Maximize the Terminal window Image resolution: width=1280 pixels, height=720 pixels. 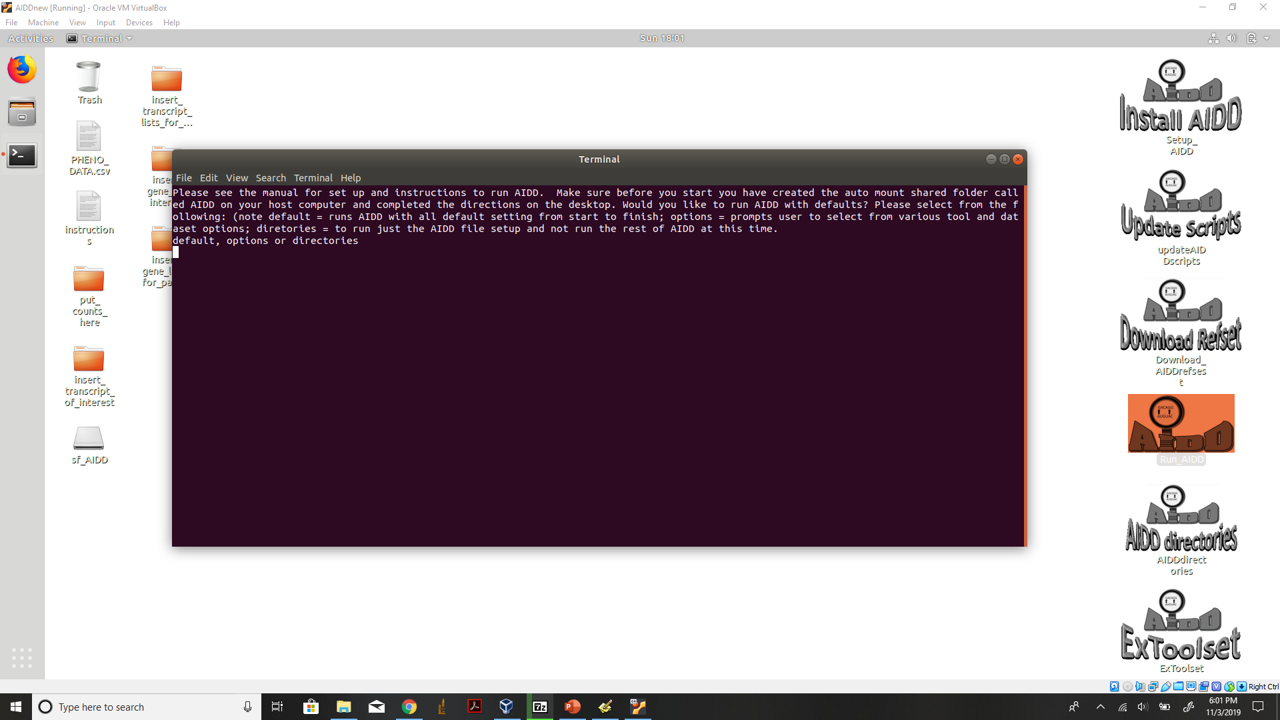[x=1005, y=159]
